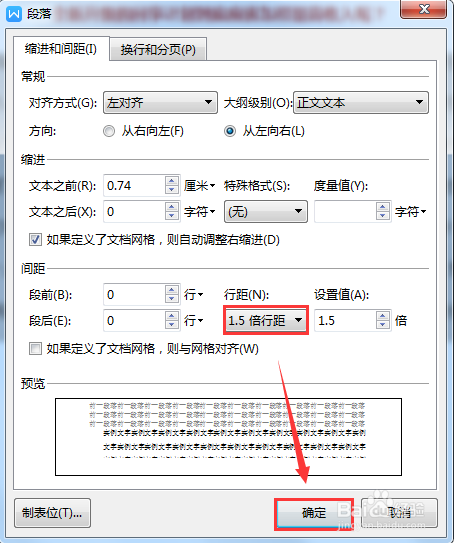Open 字符 unit dropdown for 度量值

410,212
